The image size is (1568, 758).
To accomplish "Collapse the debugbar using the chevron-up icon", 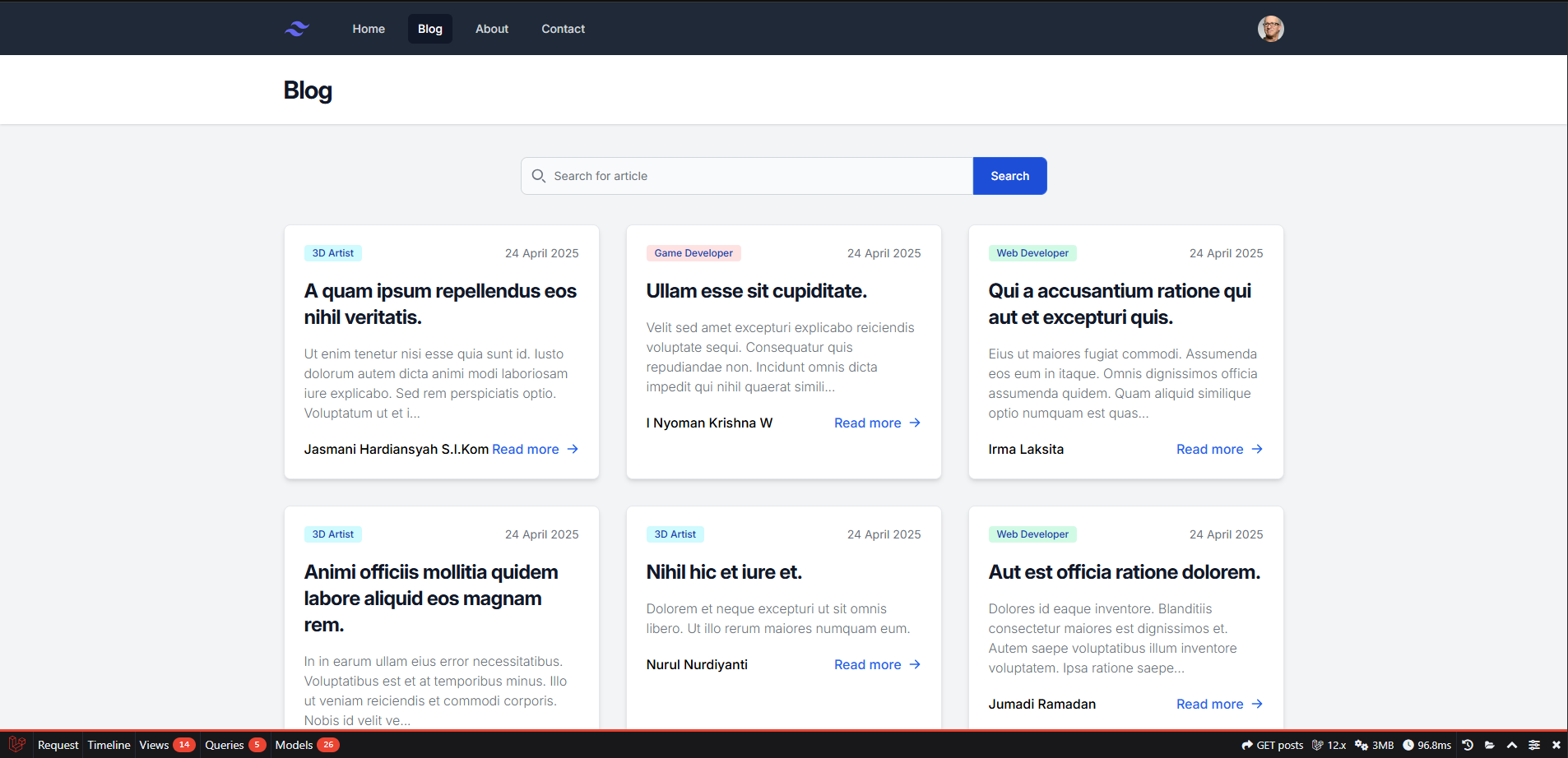I will tap(1512, 745).
